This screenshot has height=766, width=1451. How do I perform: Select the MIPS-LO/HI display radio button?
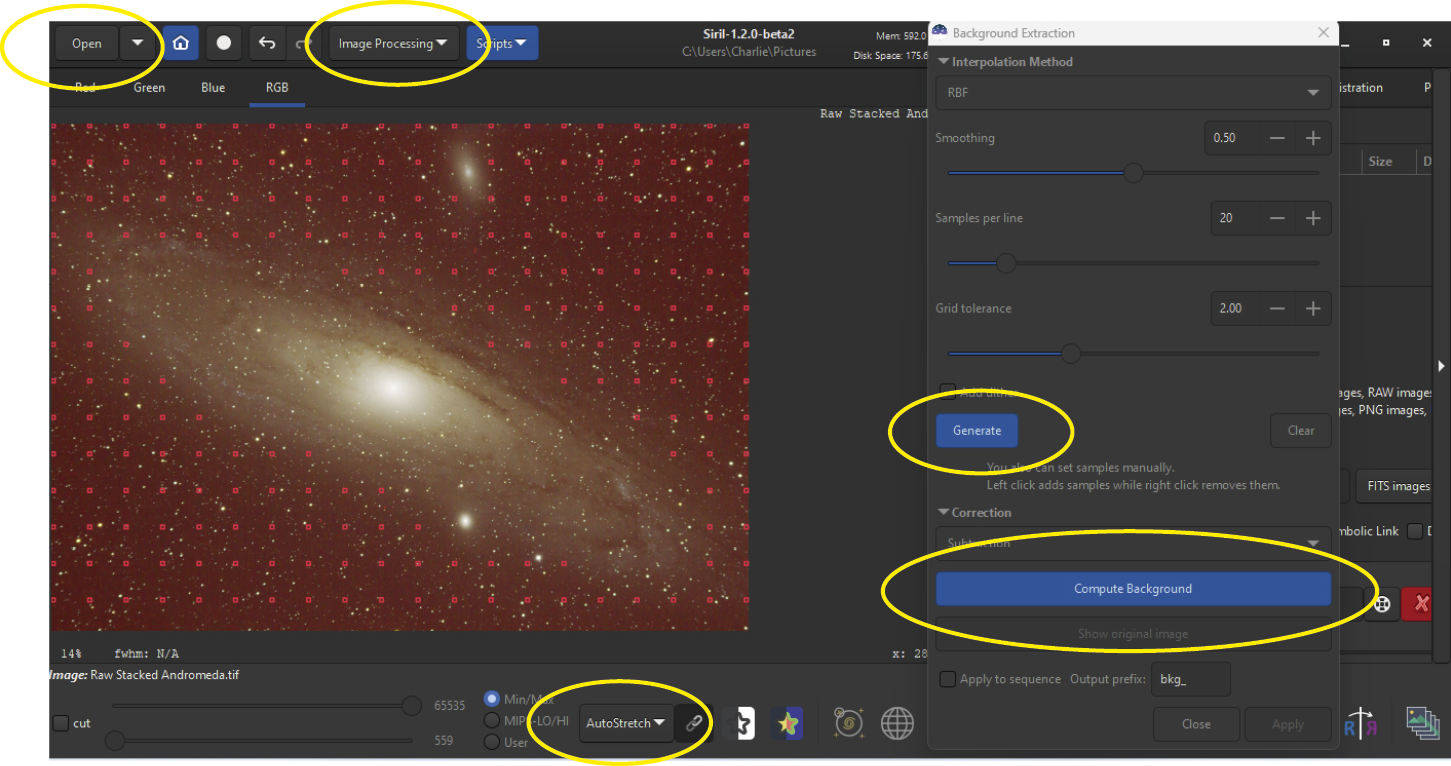pyautogui.click(x=491, y=720)
